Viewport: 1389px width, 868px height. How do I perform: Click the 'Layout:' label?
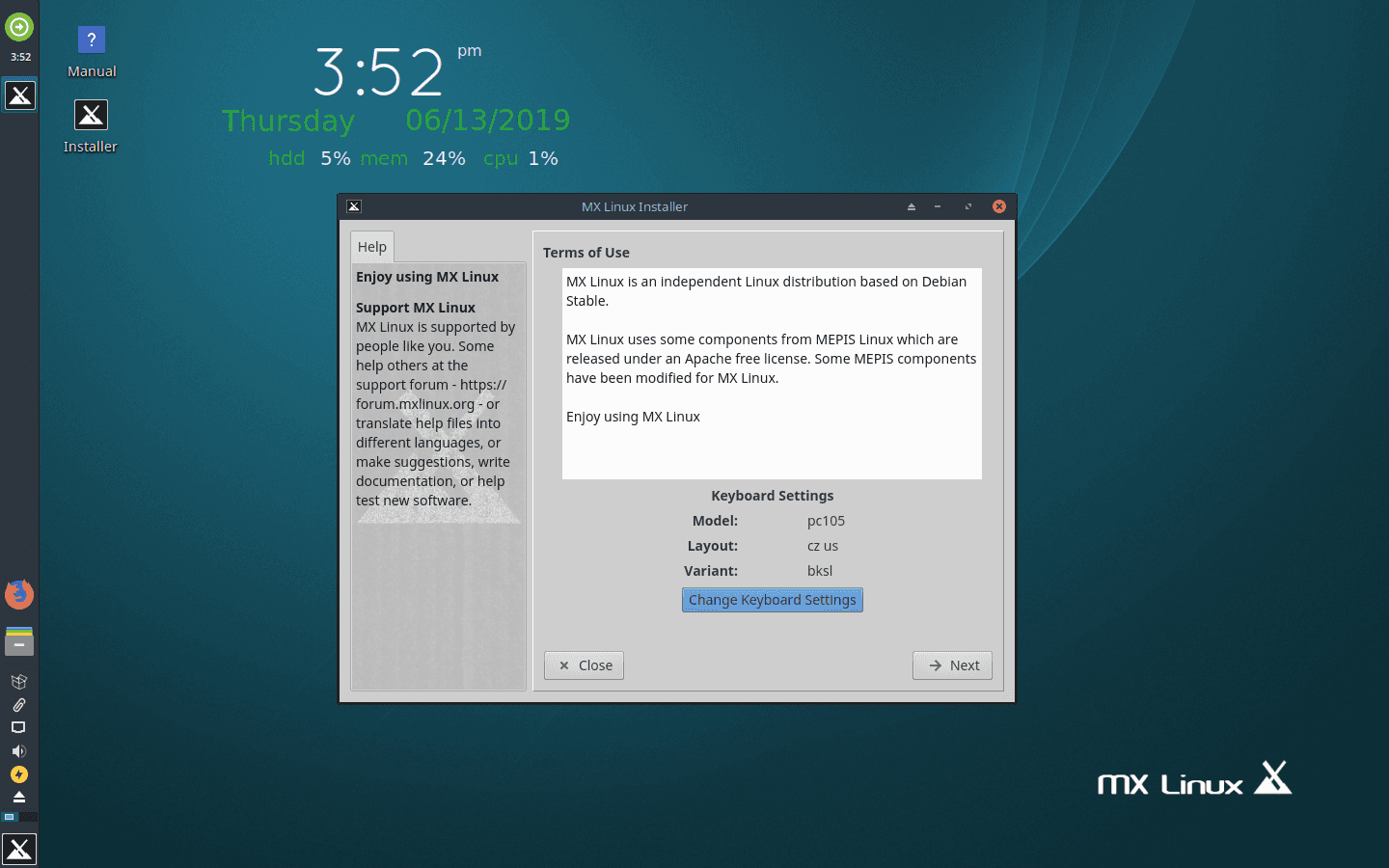coord(712,546)
